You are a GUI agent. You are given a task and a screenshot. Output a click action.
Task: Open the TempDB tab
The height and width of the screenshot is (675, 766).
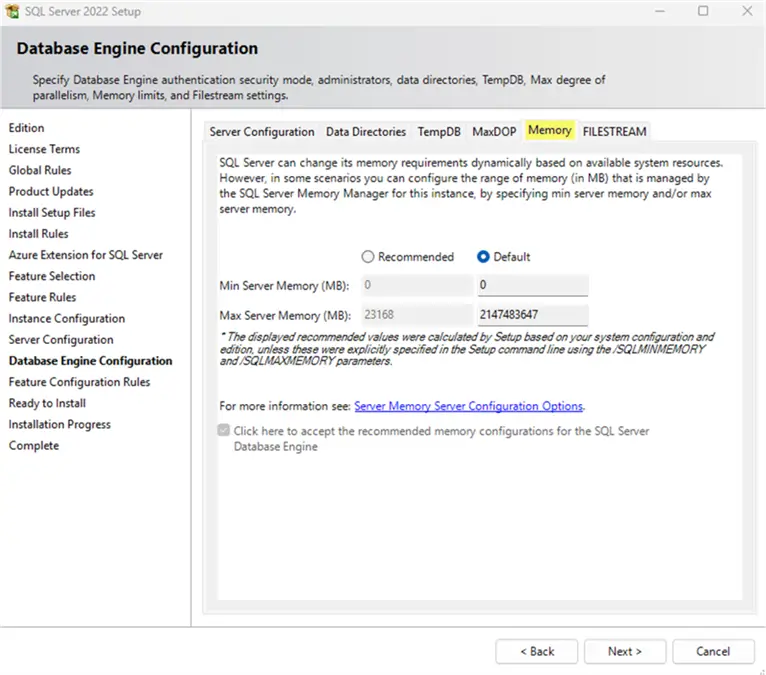[439, 132]
